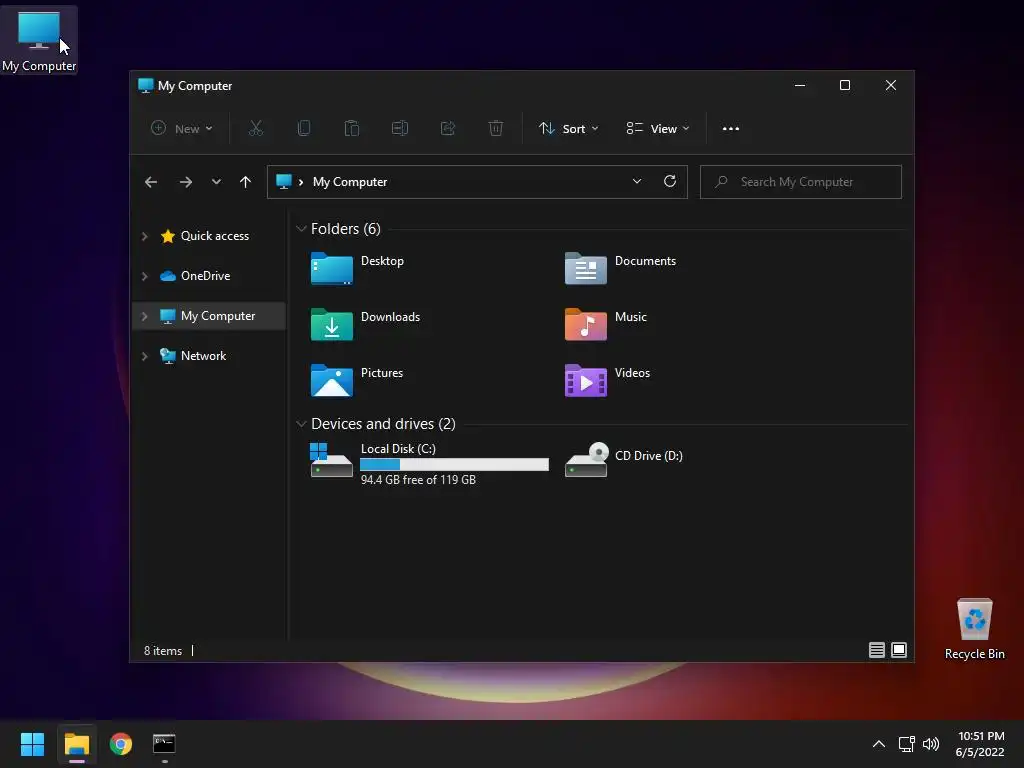Open the Pictures folder icon

click(332, 381)
